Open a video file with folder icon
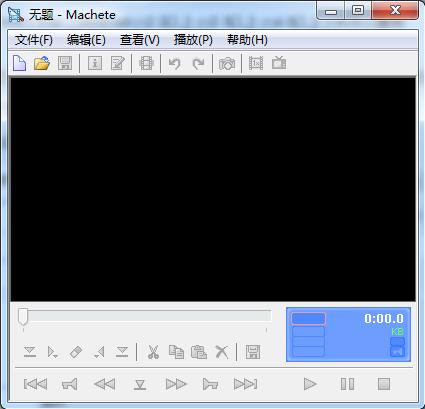The width and height of the screenshot is (425, 409). tap(42, 63)
